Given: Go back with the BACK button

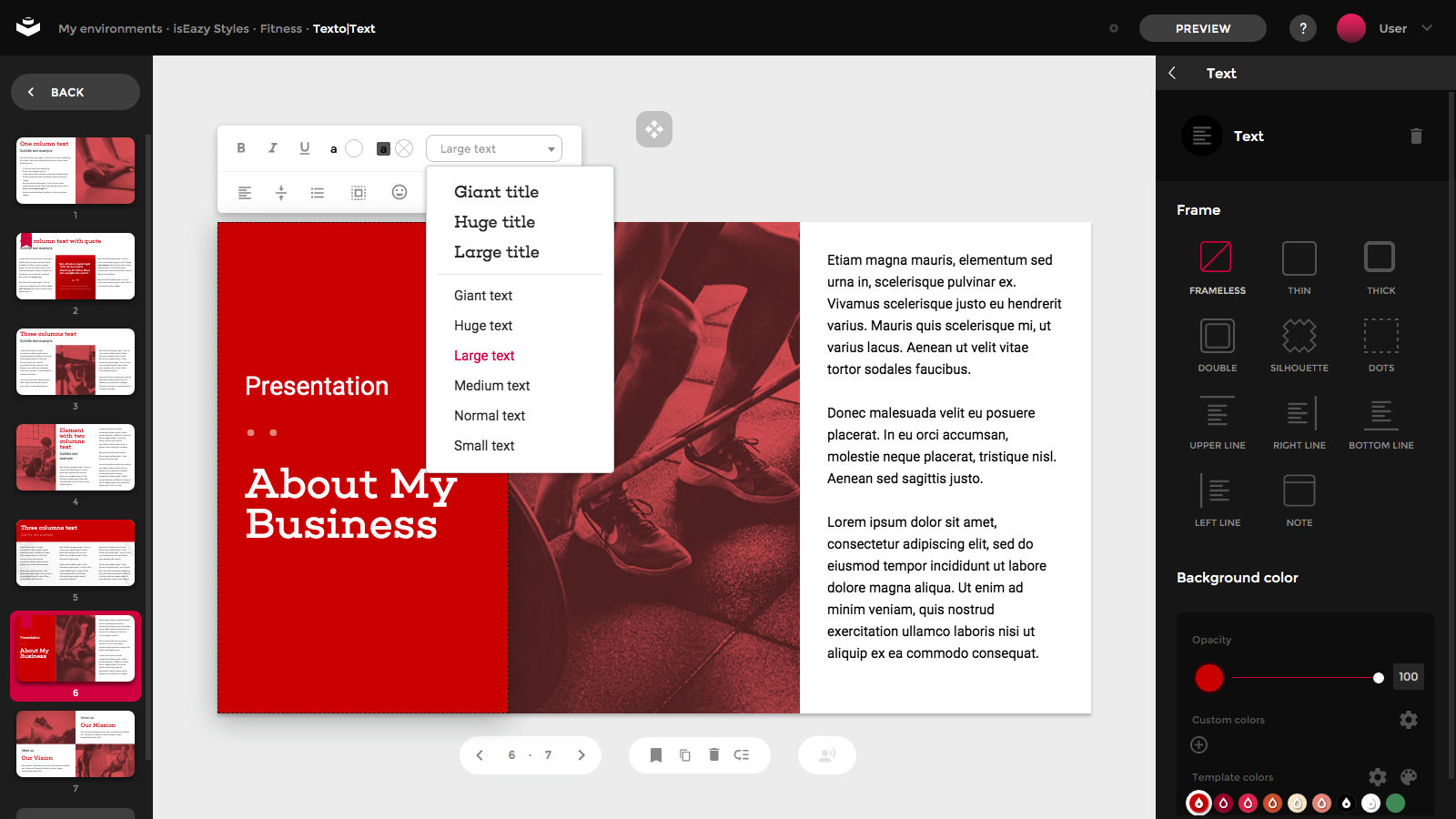Looking at the screenshot, I should coord(76,92).
